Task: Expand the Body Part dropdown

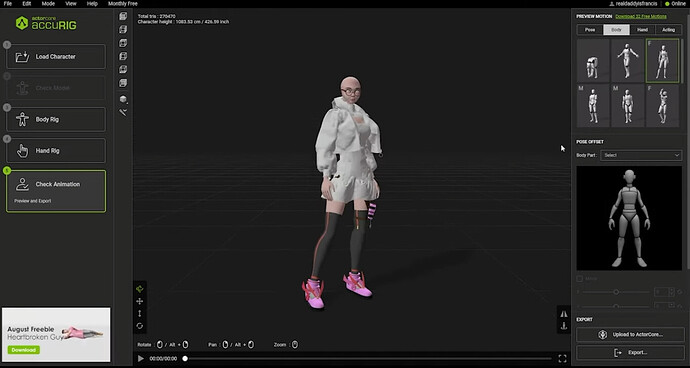Action: coord(641,155)
